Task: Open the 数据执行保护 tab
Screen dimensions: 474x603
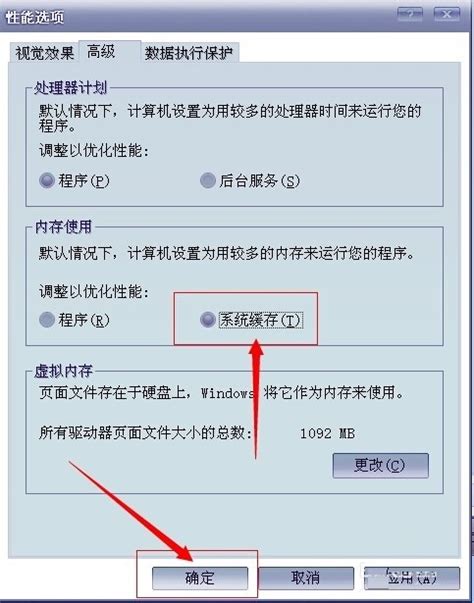Action: pyautogui.click(x=189, y=53)
